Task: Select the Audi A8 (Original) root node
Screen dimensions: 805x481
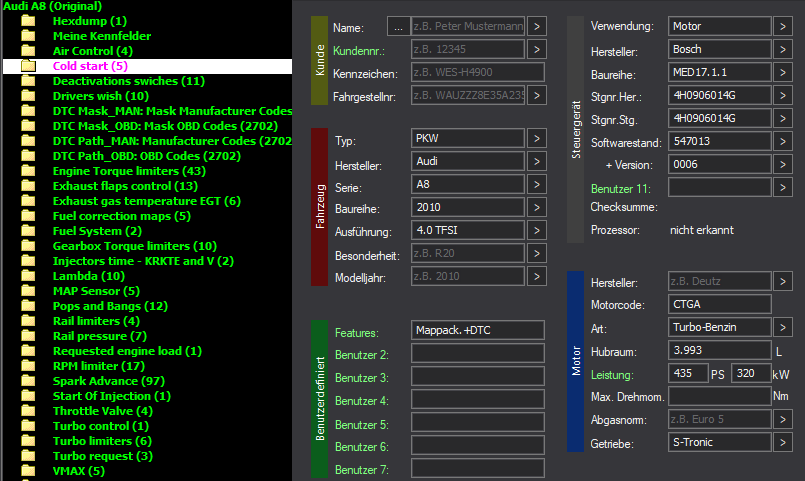Action: click(52, 6)
